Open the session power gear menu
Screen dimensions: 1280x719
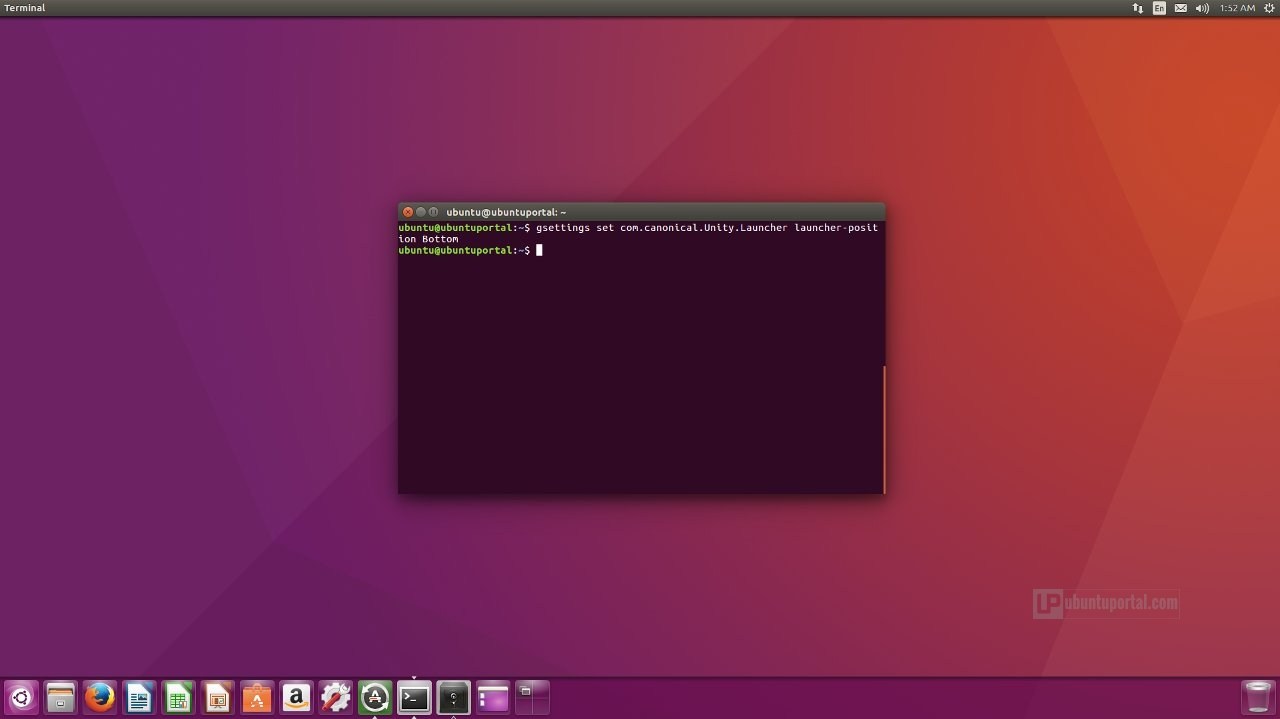pos(1269,8)
